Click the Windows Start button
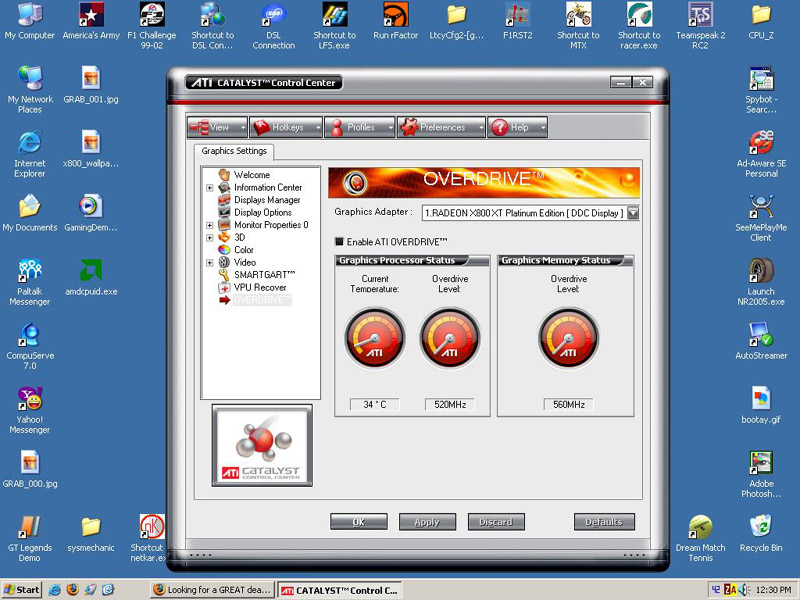 [21, 590]
